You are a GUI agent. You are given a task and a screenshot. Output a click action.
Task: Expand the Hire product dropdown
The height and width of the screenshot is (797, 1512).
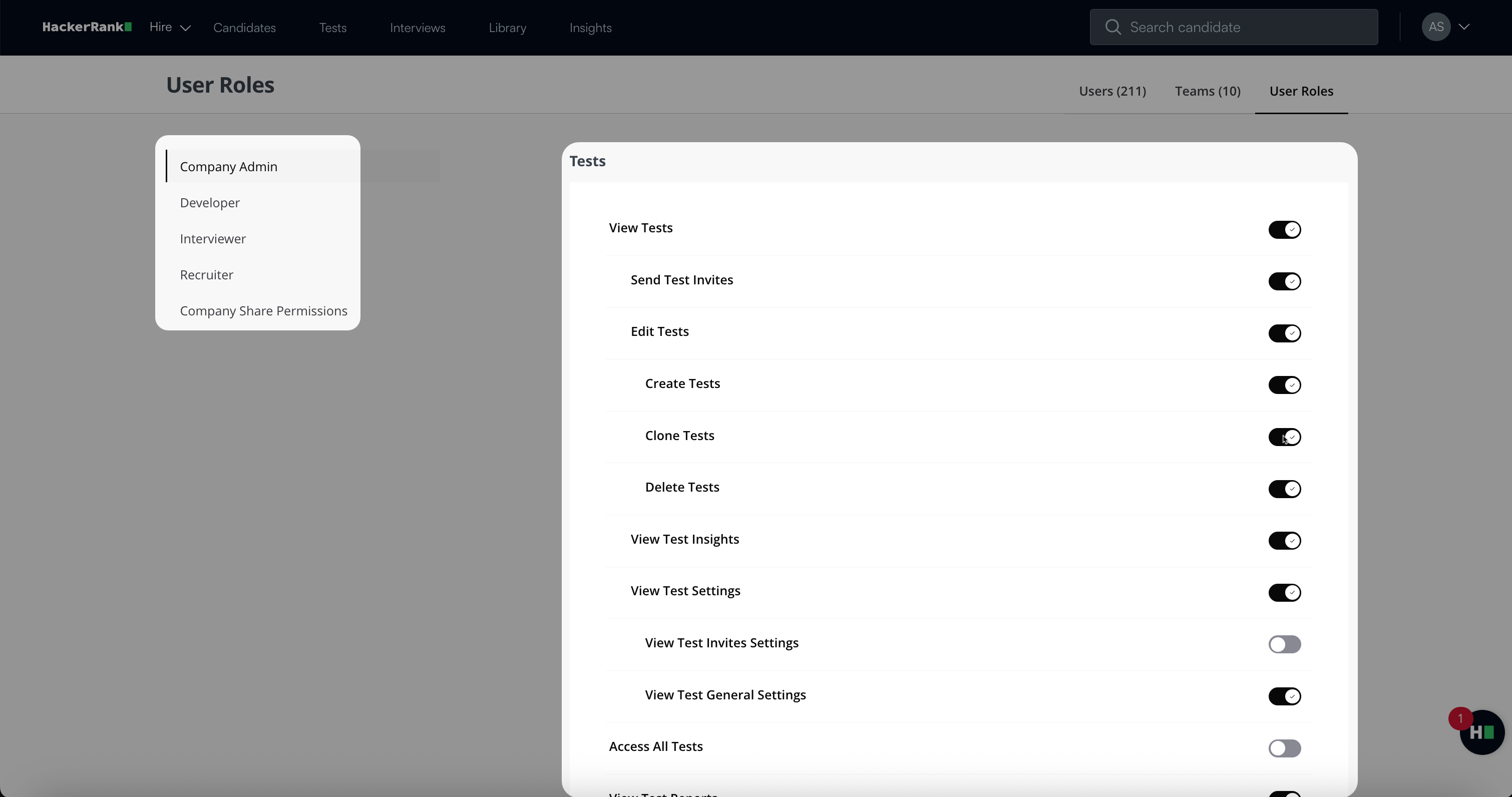pos(170,27)
